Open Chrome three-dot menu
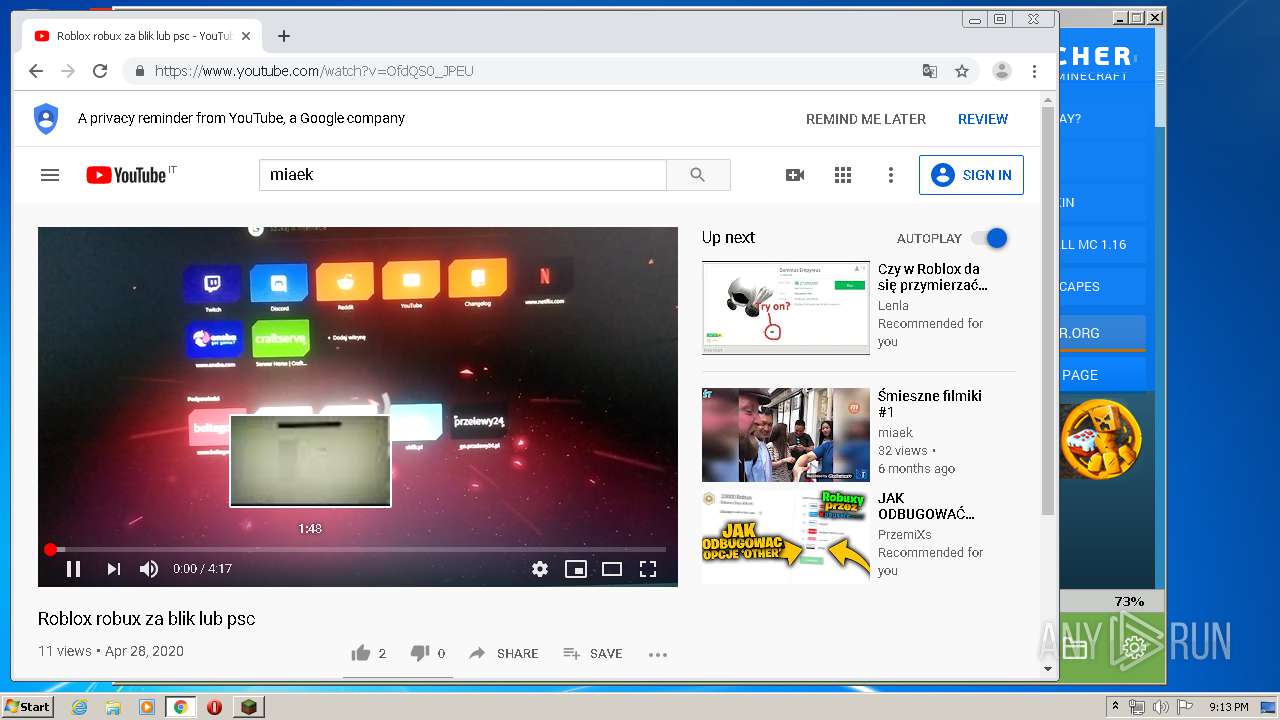Image resolution: width=1280 pixels, height=720 pixels. tap(1035, 71)
